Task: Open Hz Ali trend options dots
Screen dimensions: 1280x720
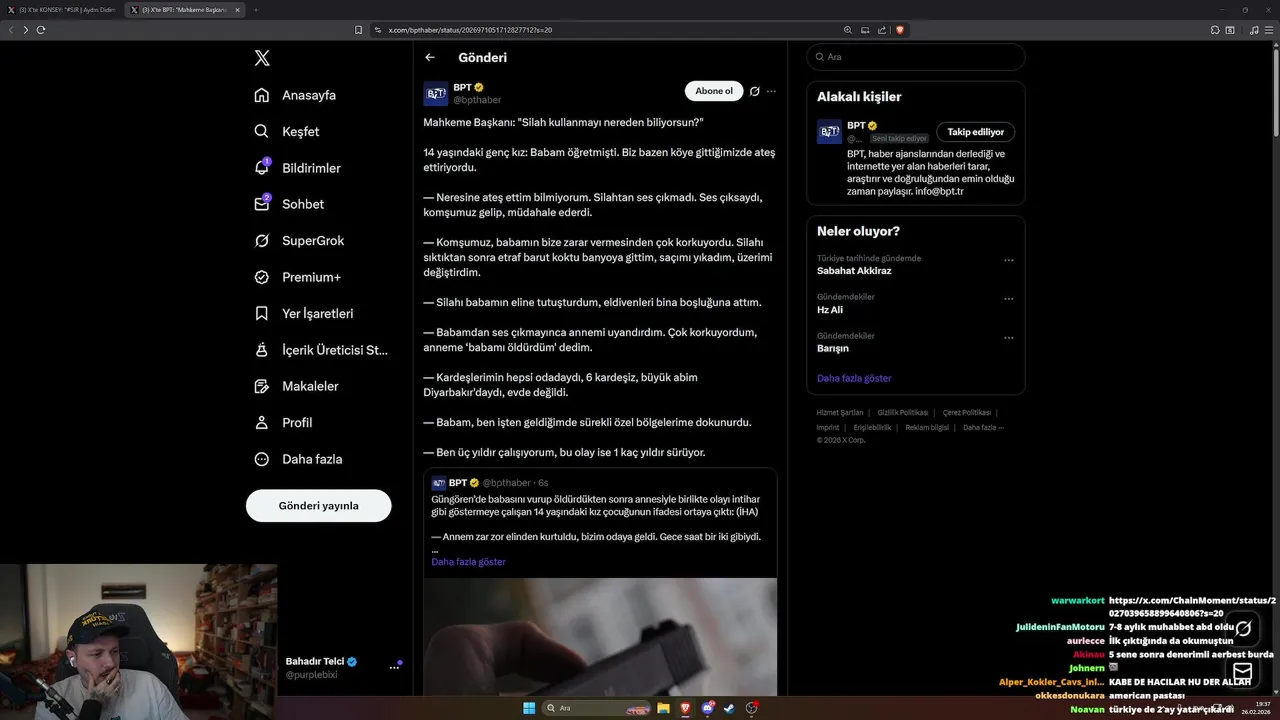Action: tap(1009, 299)
